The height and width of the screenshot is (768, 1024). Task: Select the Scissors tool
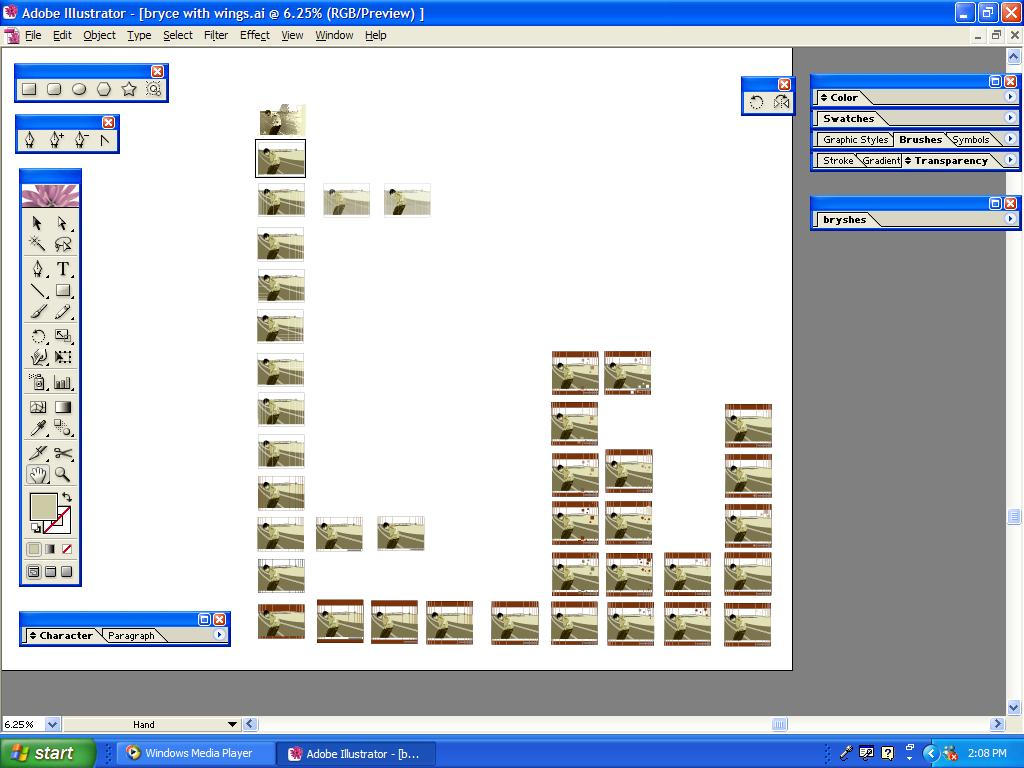coord(63,453)
